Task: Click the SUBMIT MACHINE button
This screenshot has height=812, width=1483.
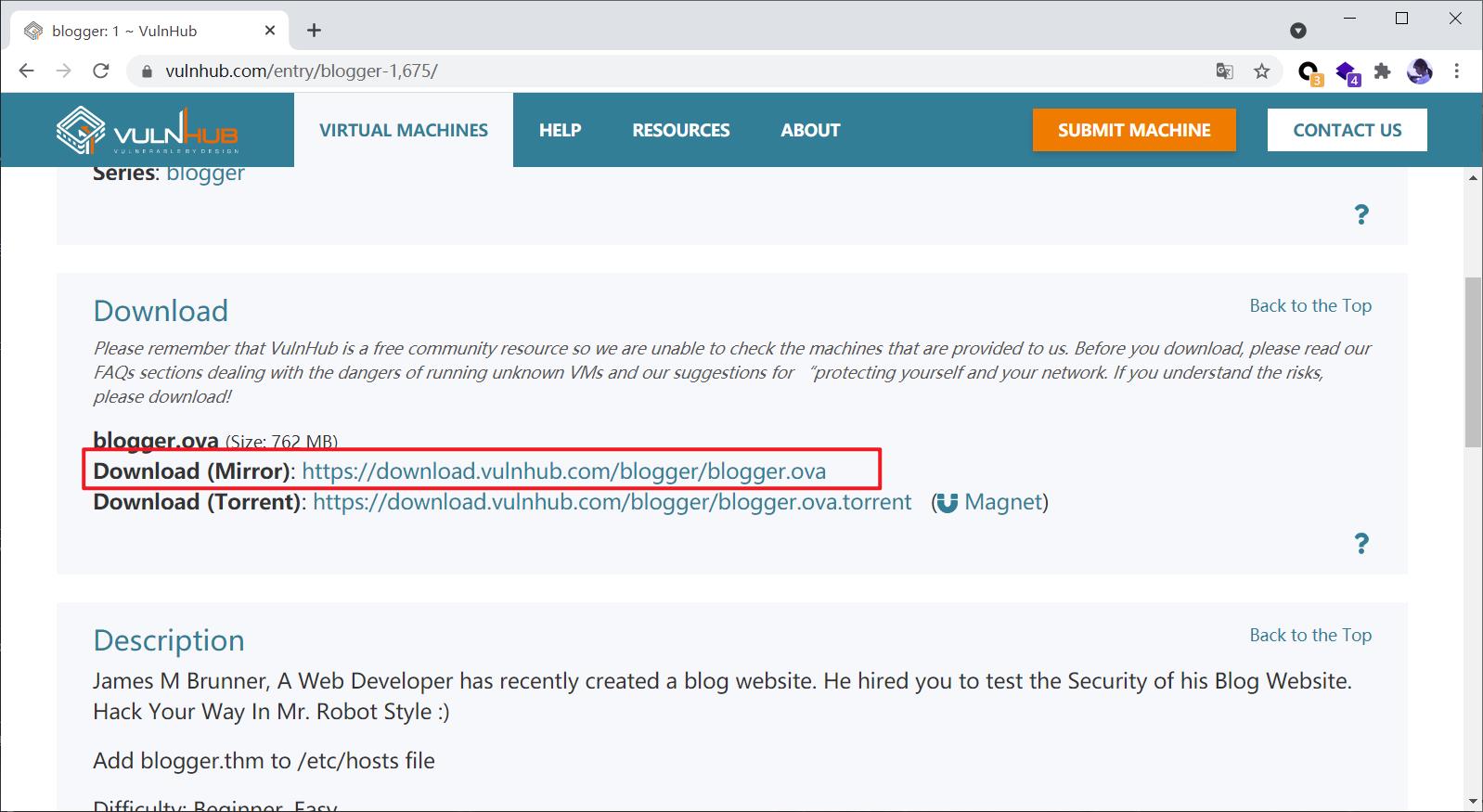Action: [1134, 130]
